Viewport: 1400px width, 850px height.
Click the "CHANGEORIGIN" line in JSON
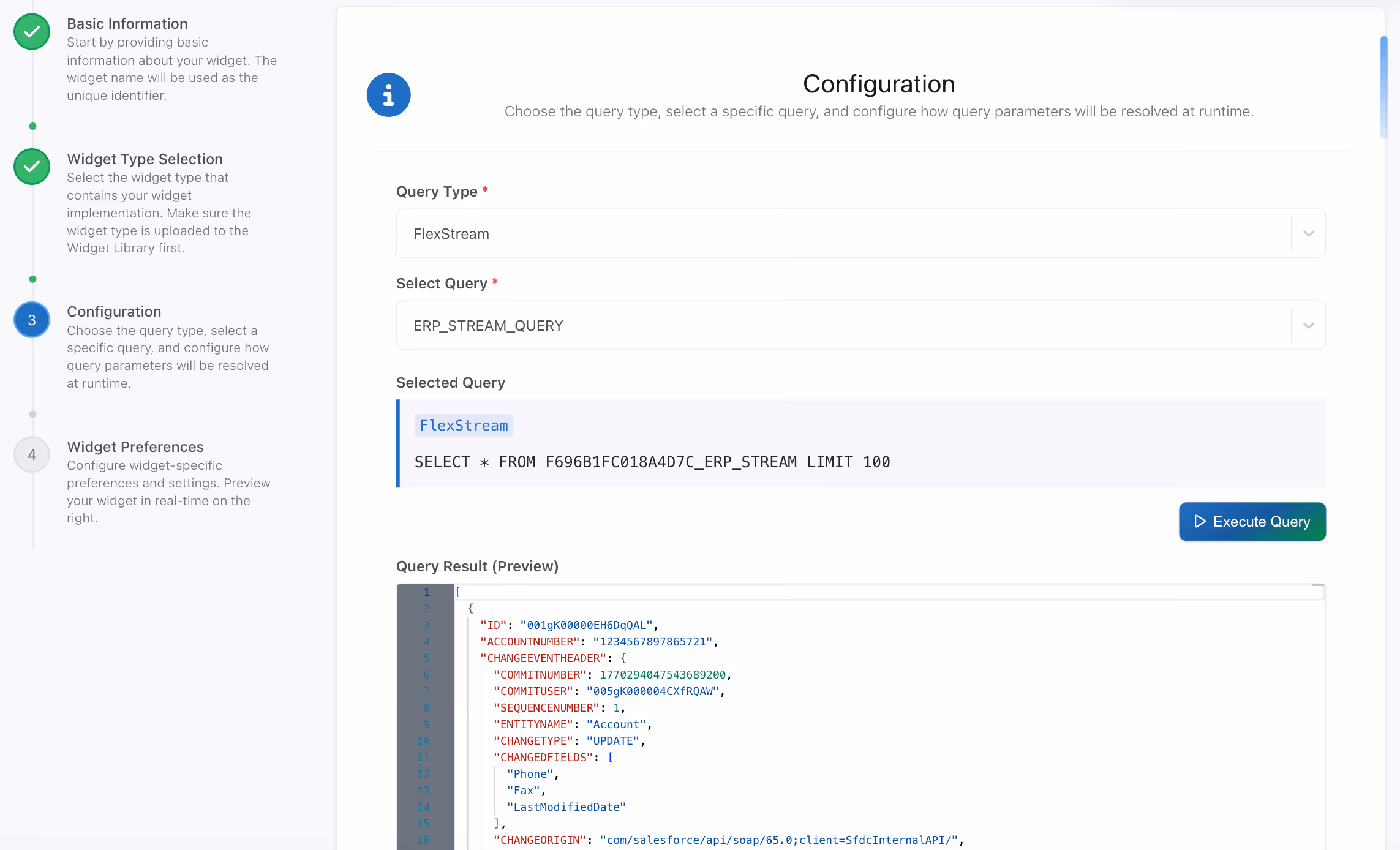pyautogui.click(x=729, y=840)
